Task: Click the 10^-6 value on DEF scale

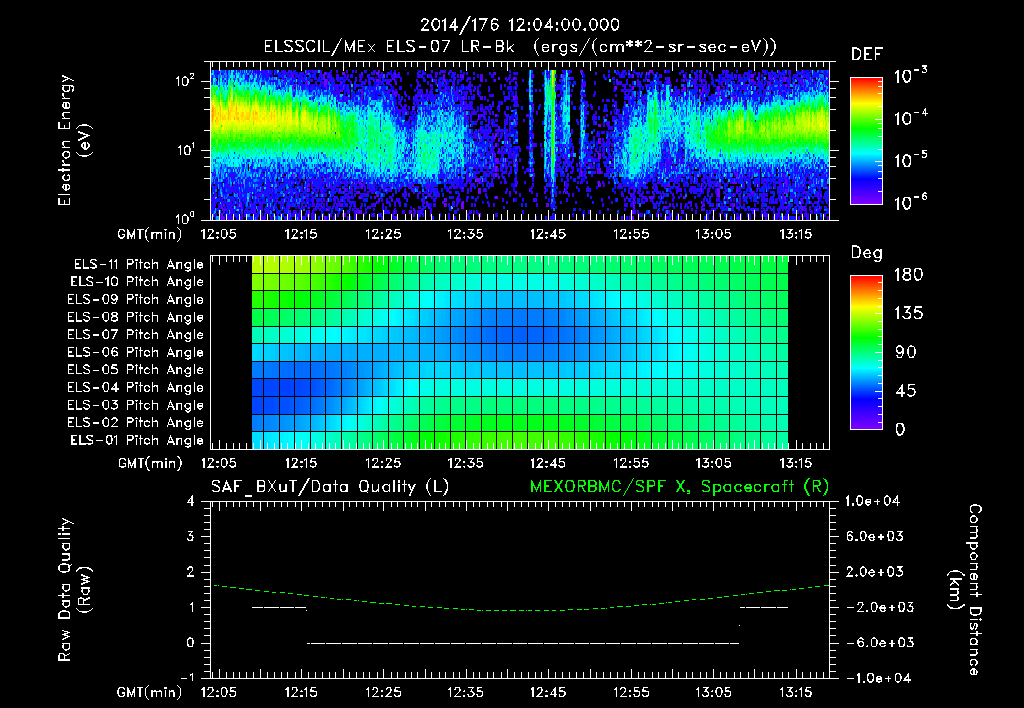Action: tap(911, 202)
